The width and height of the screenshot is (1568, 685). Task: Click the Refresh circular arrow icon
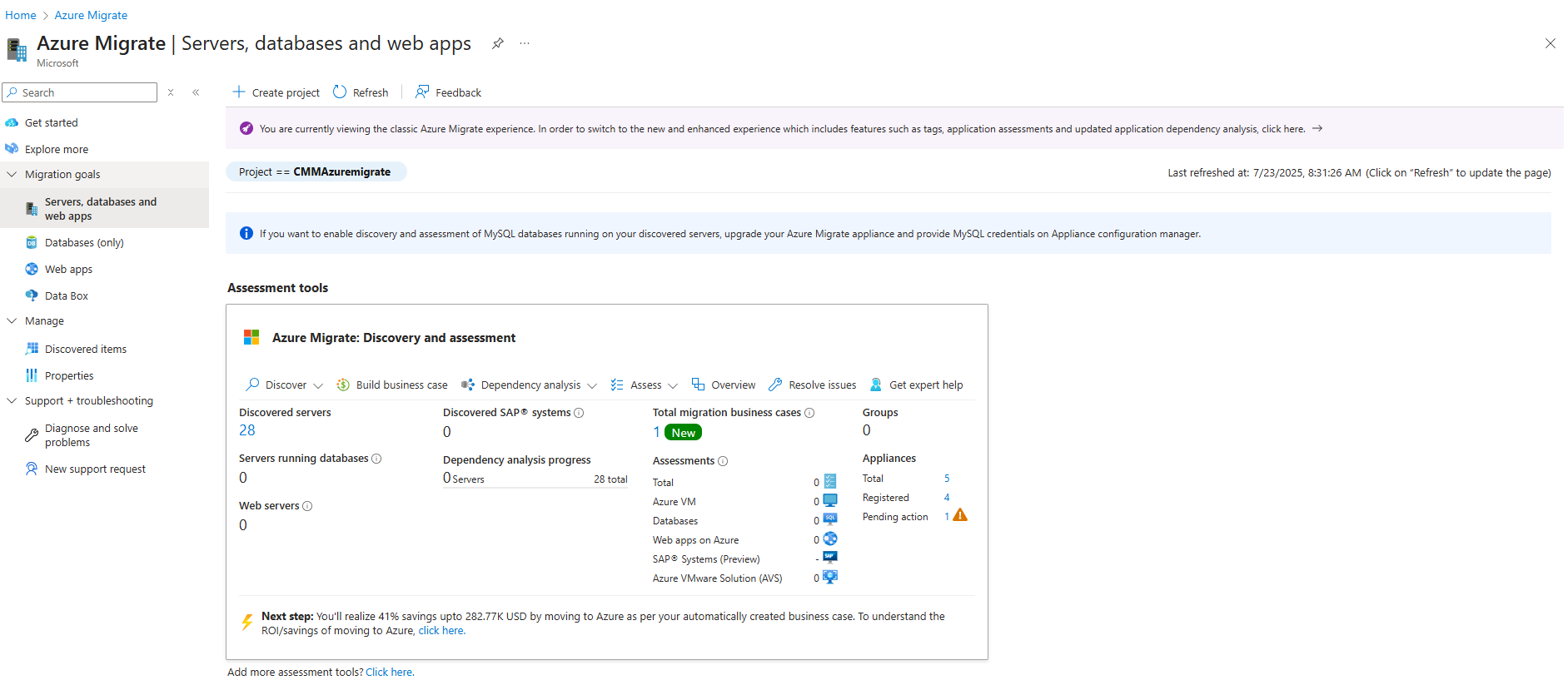340,92
